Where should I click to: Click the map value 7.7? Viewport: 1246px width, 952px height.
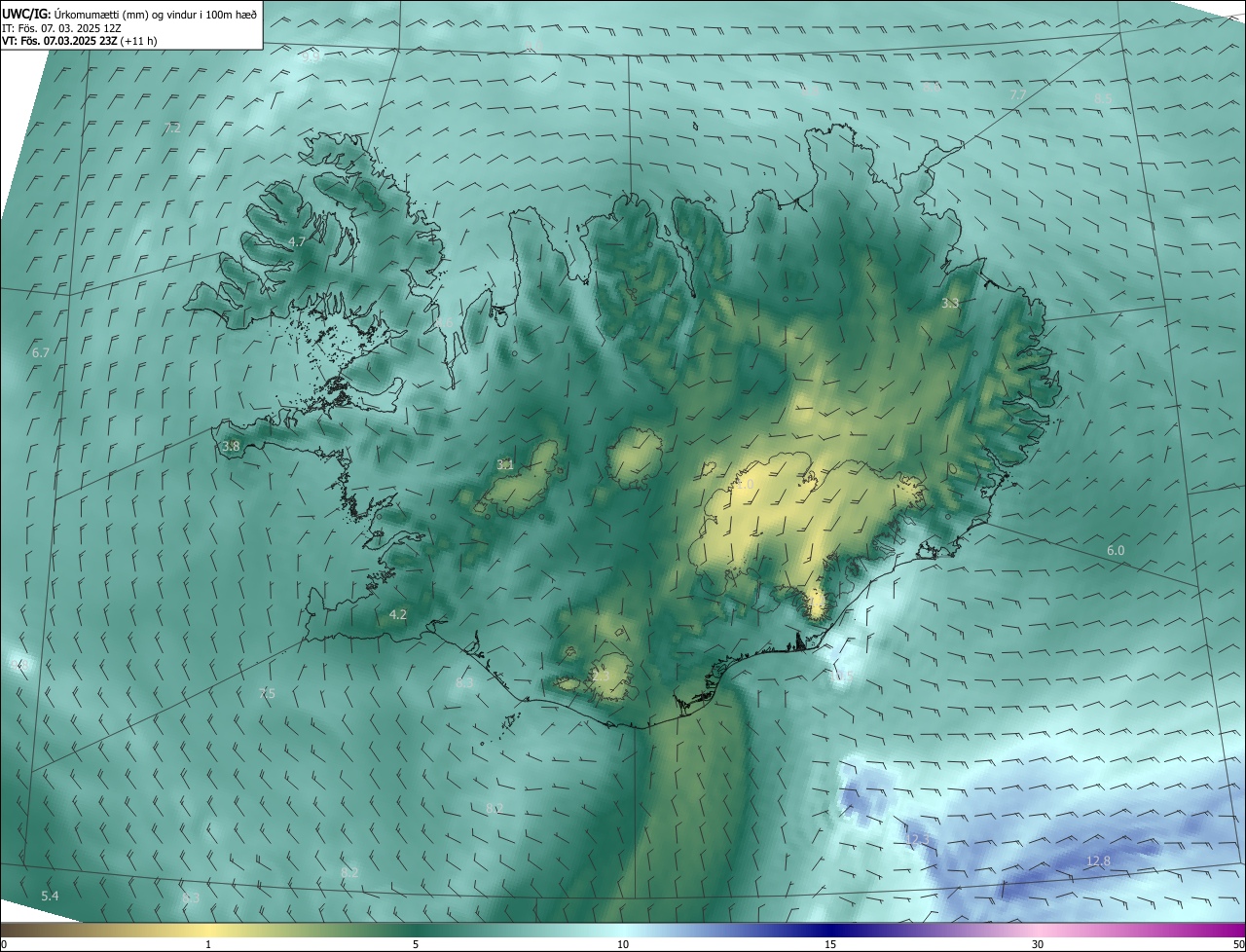[1018, 94]
